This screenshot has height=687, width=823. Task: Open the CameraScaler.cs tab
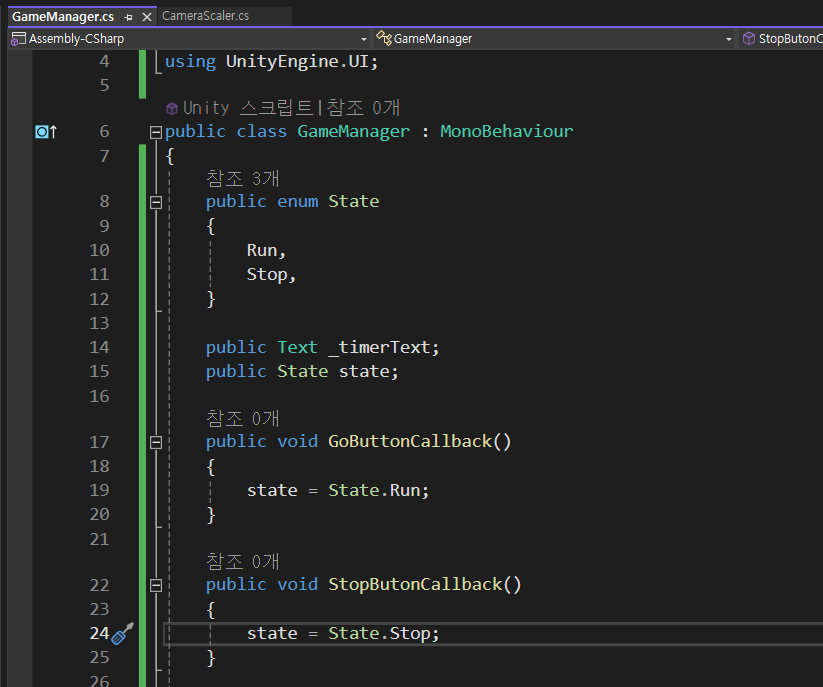tap(205, 16)
